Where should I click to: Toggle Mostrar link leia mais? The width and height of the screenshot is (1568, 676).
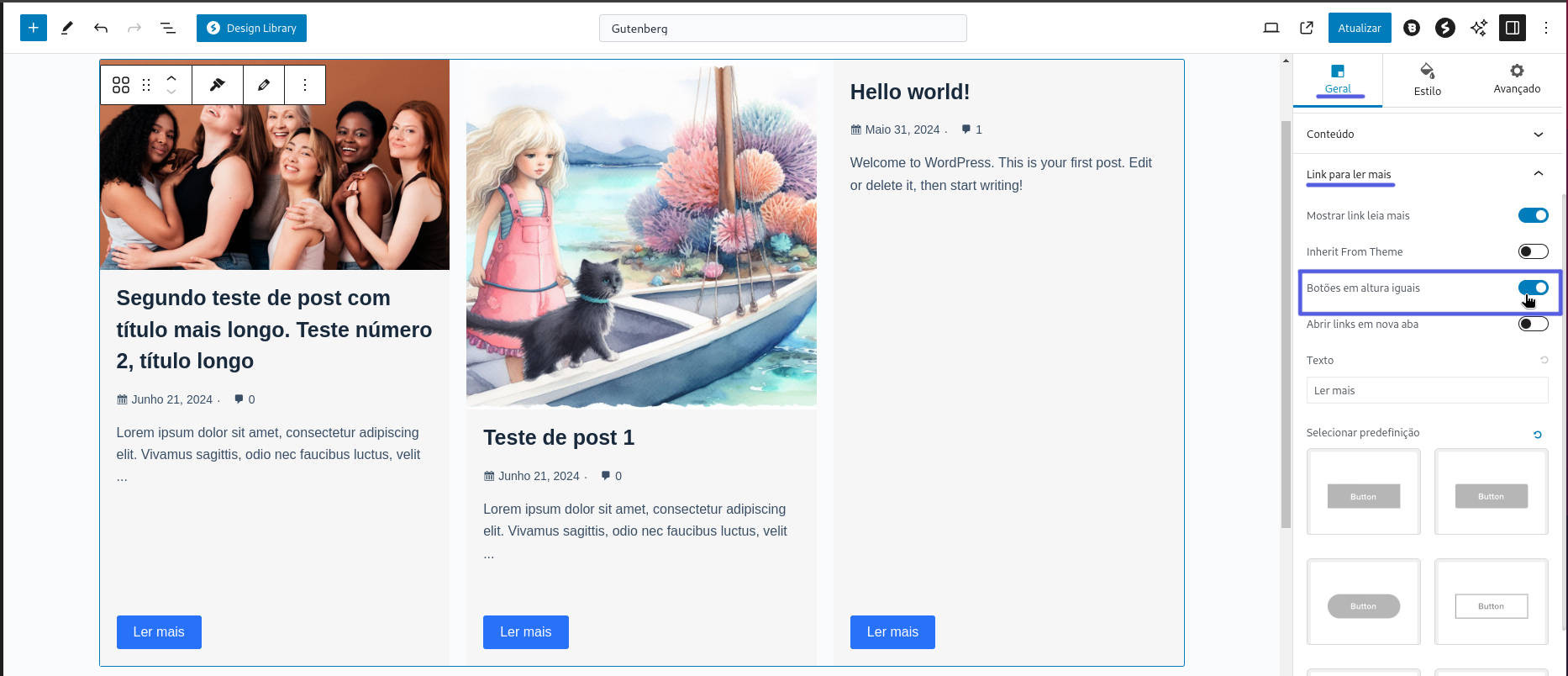1533,215
